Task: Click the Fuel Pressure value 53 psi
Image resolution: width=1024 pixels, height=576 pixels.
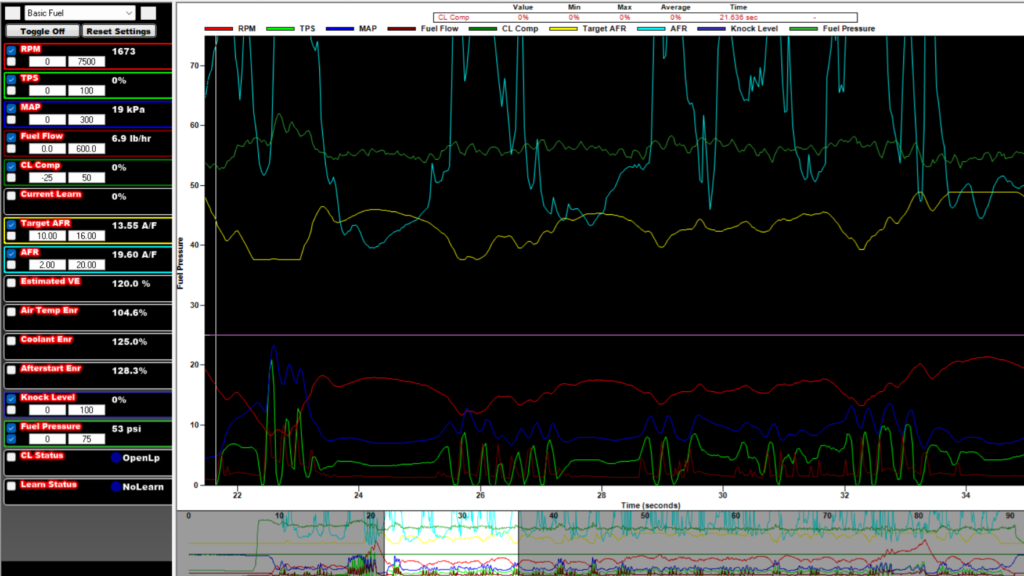Action: tap(126, 428)
